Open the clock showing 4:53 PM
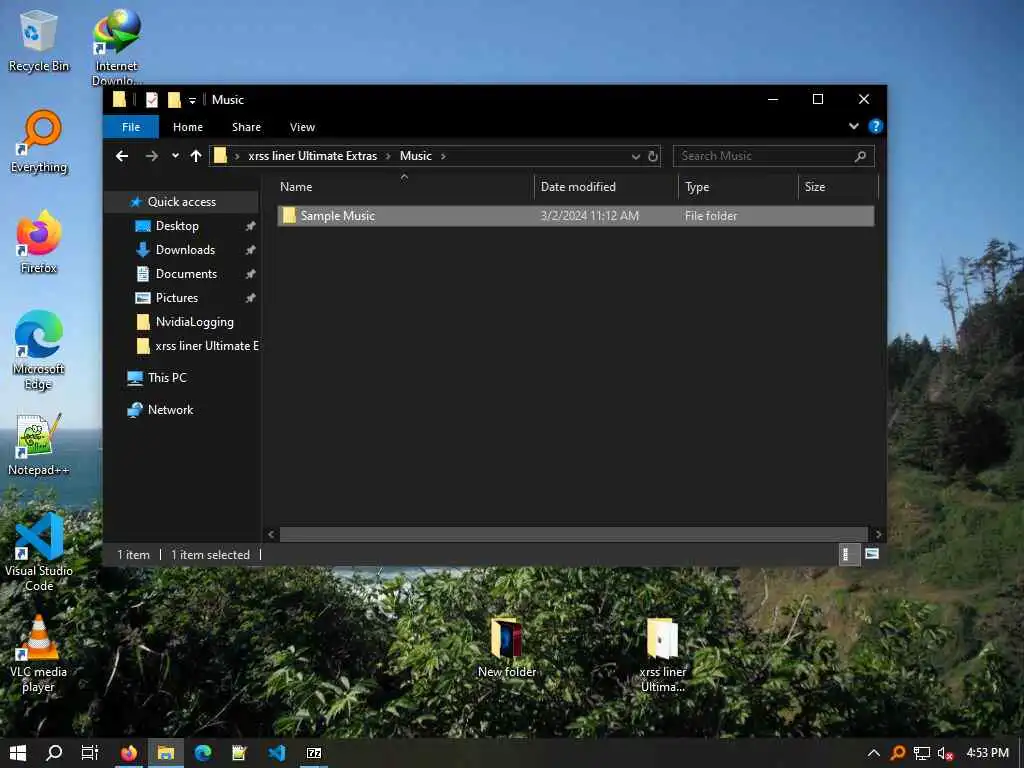 987,753
